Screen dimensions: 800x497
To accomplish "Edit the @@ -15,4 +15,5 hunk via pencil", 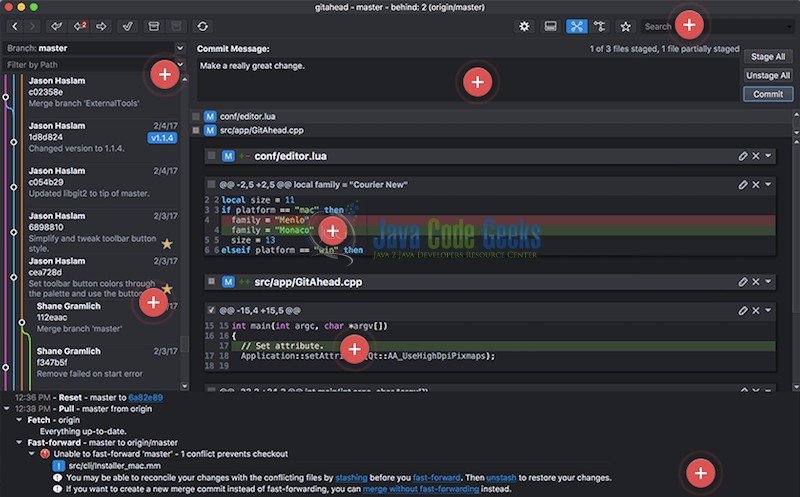I will (743, 310).
